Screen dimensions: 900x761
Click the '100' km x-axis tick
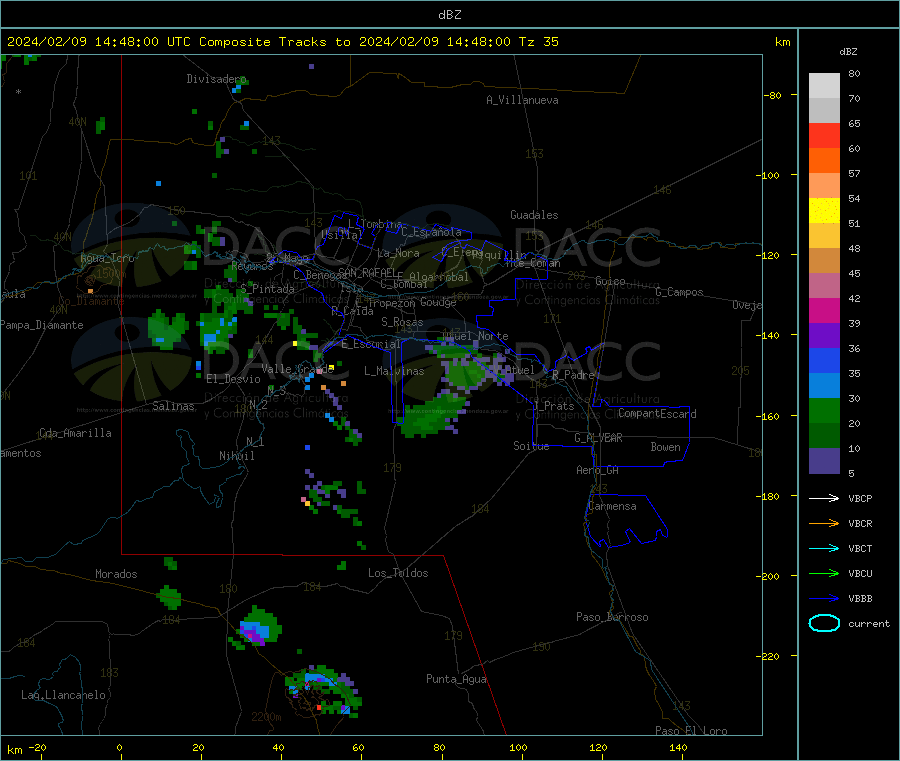[x=518, y=747]
